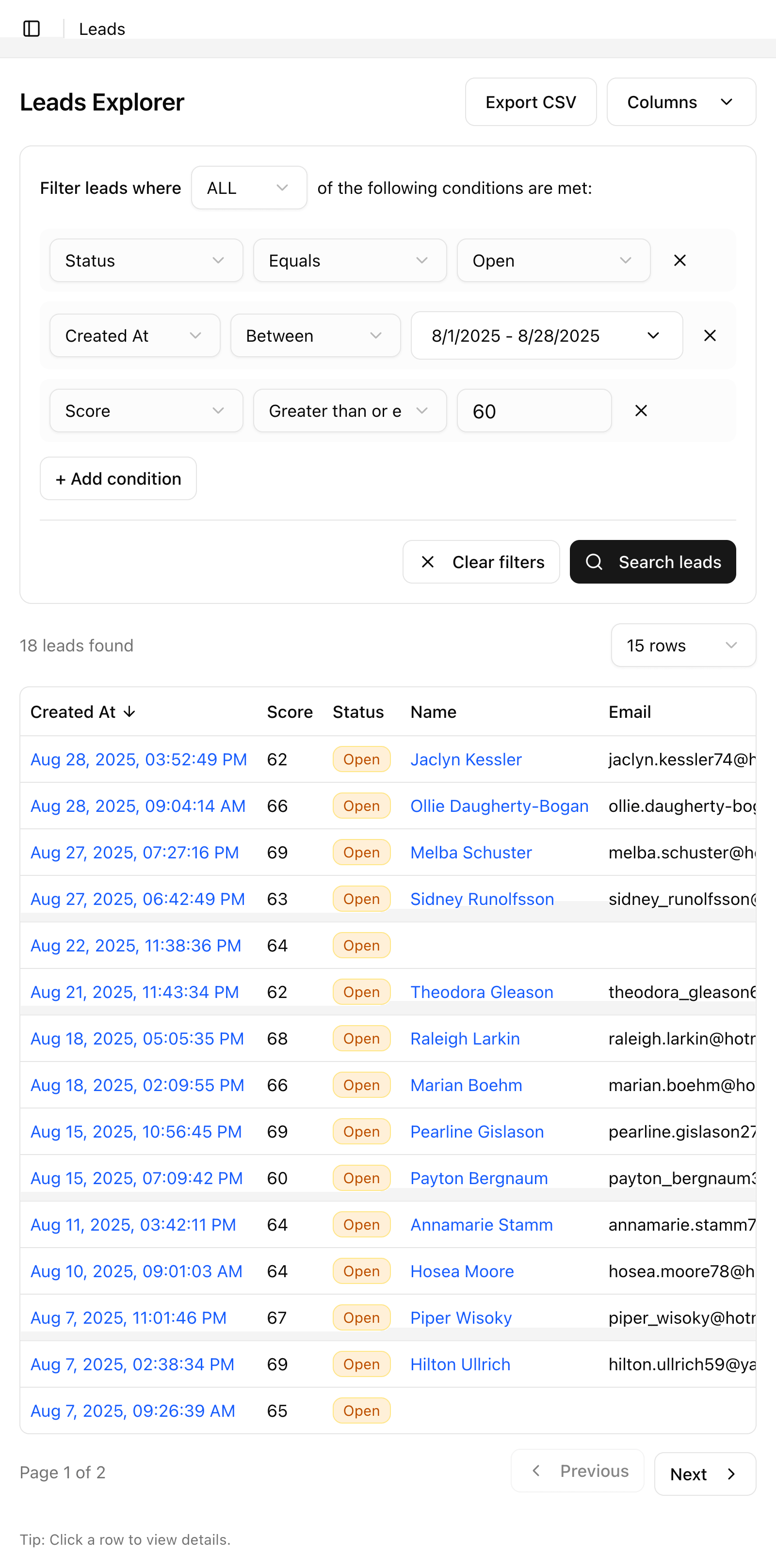Open the ALL match-type dropdown

point(248,188)
